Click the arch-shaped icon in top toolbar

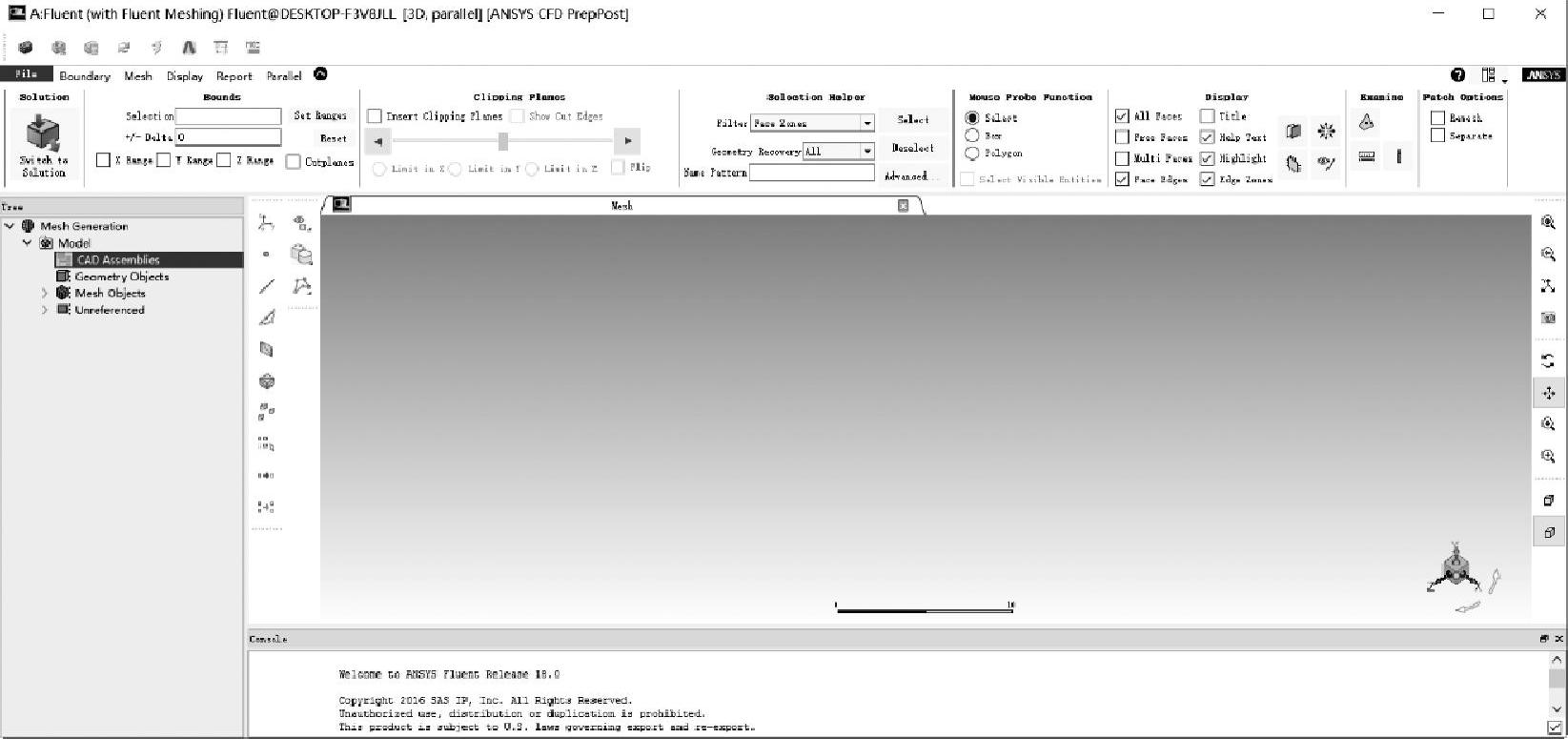tap(189, 47)
